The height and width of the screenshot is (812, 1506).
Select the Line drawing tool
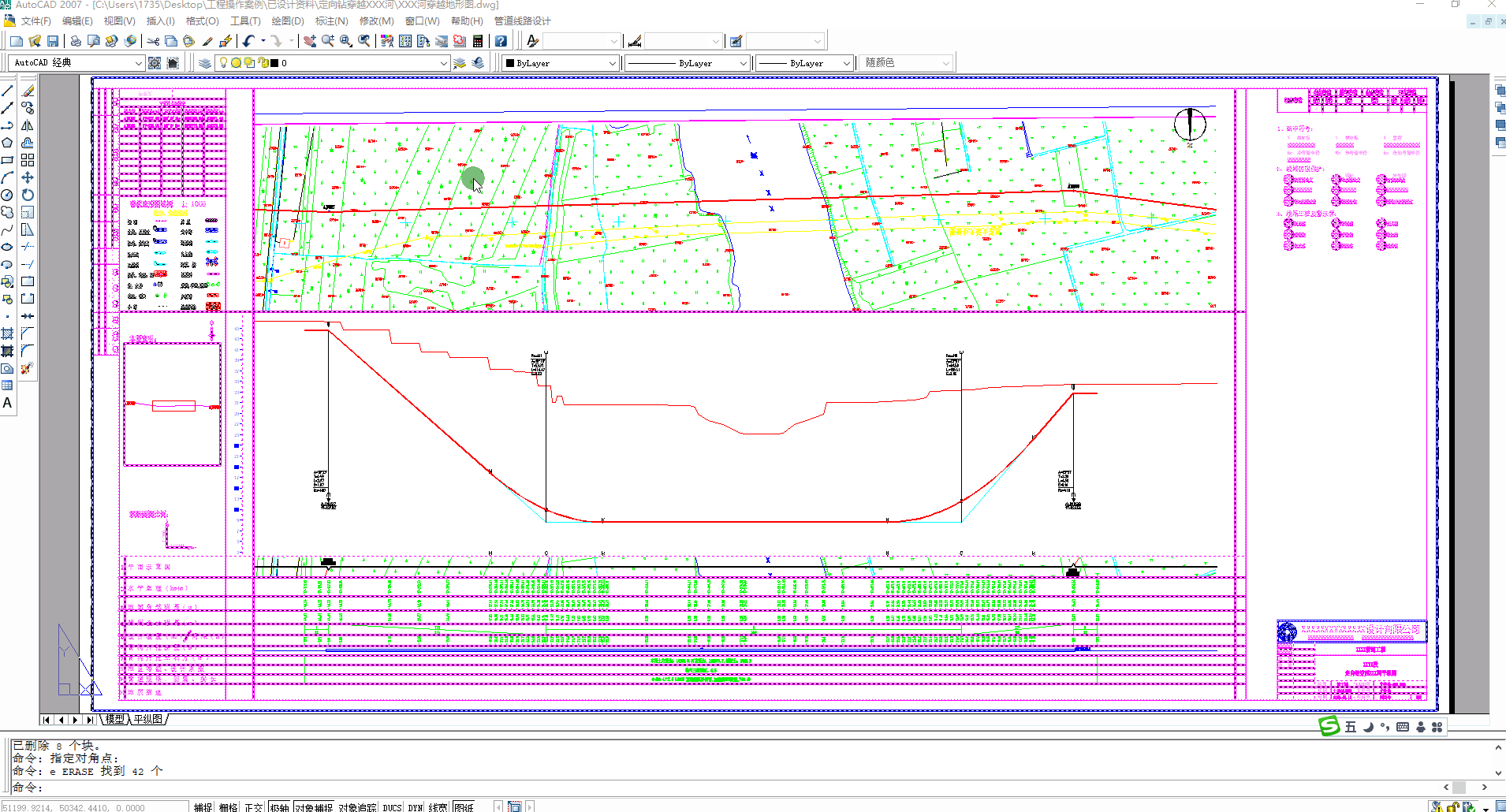pos(7,91)
